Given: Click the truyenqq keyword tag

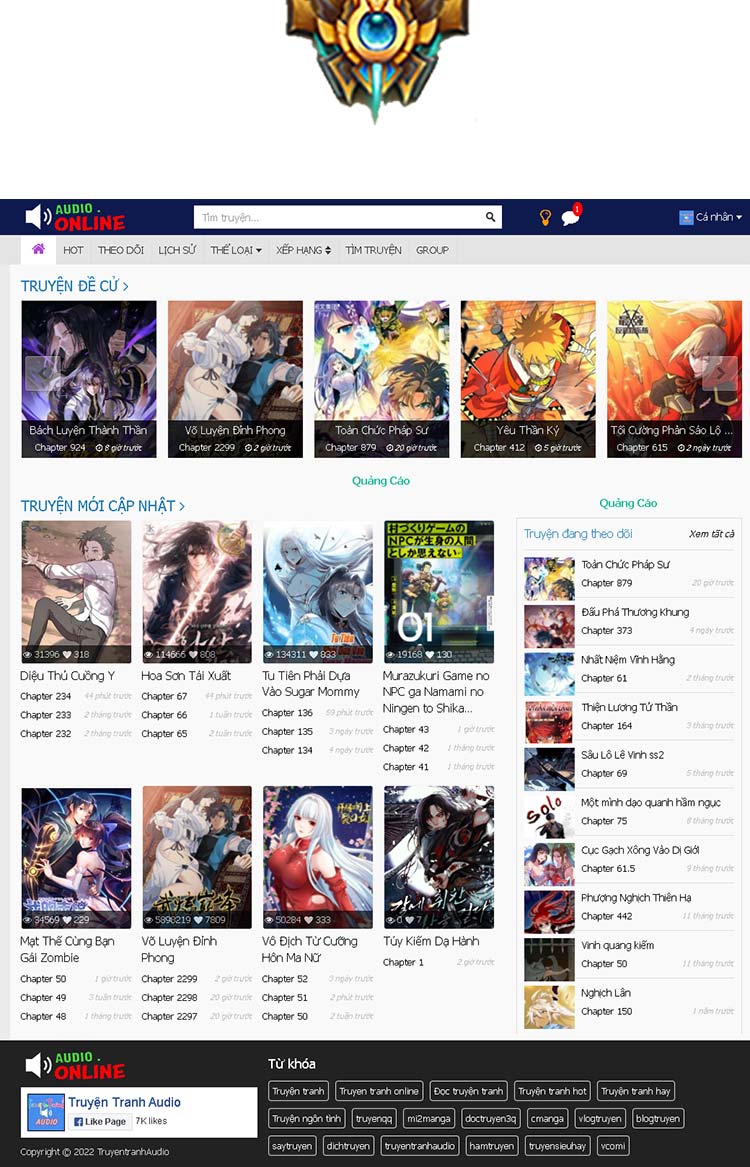Looking at the screenshot, I should [x=373, y=1118].
